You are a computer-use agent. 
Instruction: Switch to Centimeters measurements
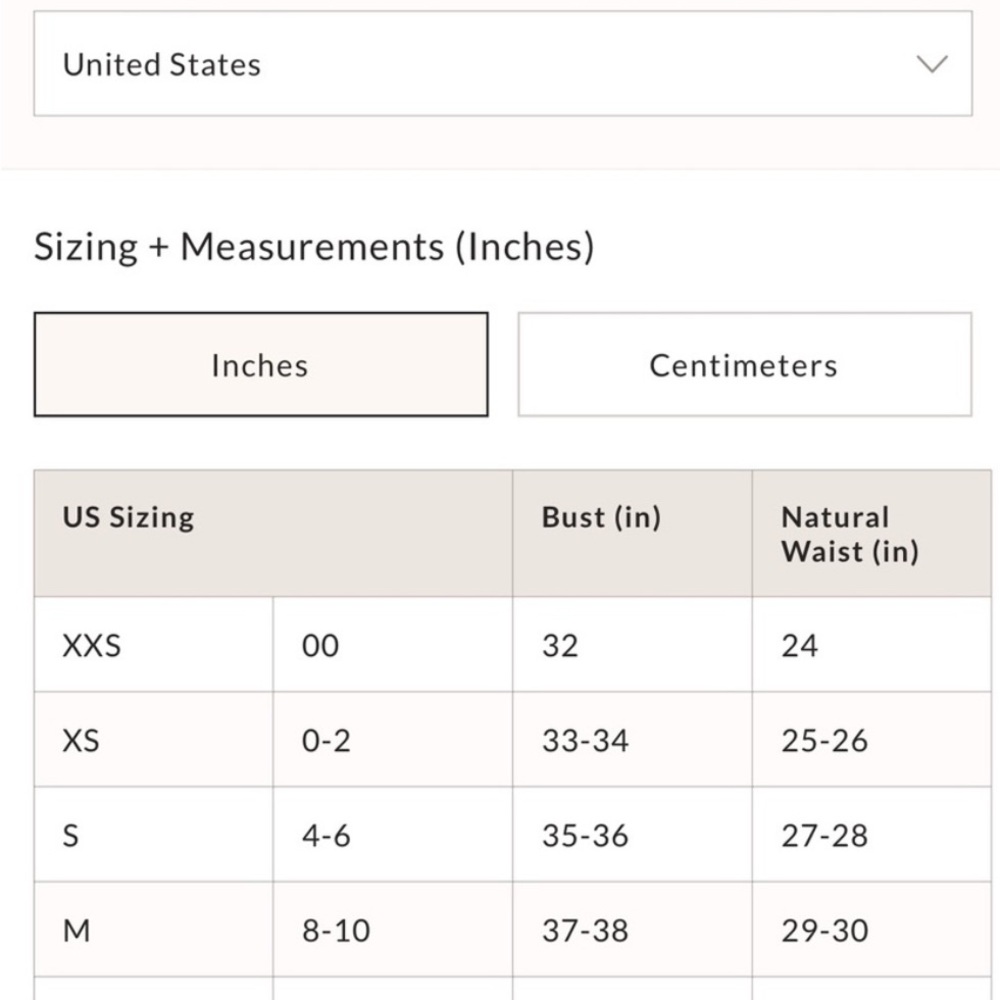pyautogui.click(x=744, y=365)
